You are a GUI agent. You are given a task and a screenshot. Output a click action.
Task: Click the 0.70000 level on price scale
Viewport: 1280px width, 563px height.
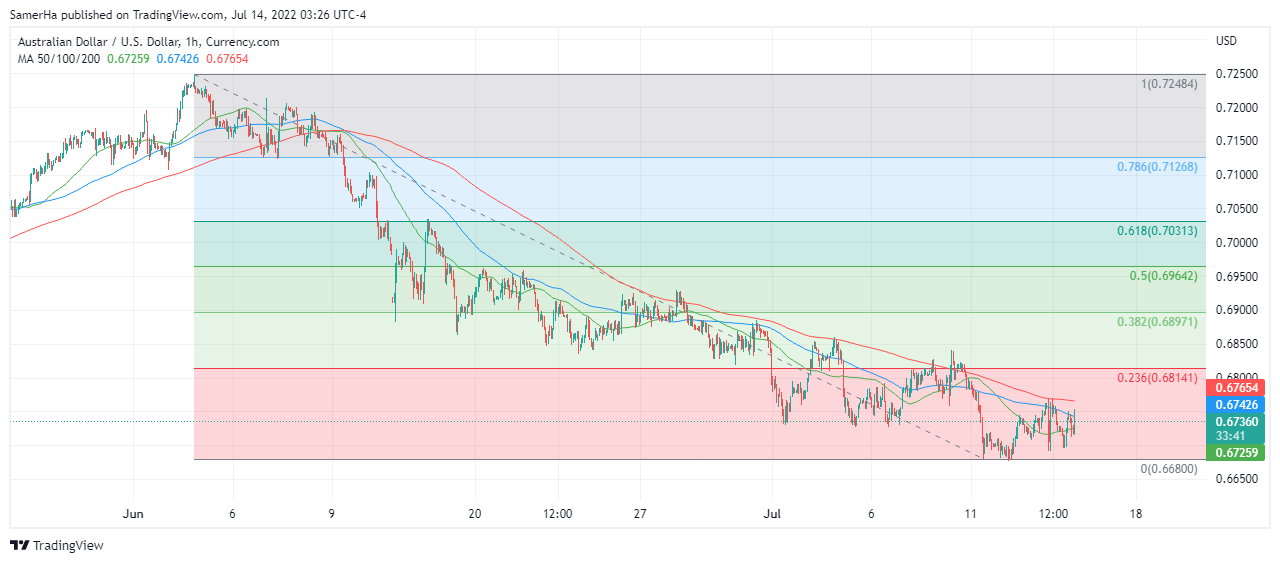click(x=1236, y=242)
